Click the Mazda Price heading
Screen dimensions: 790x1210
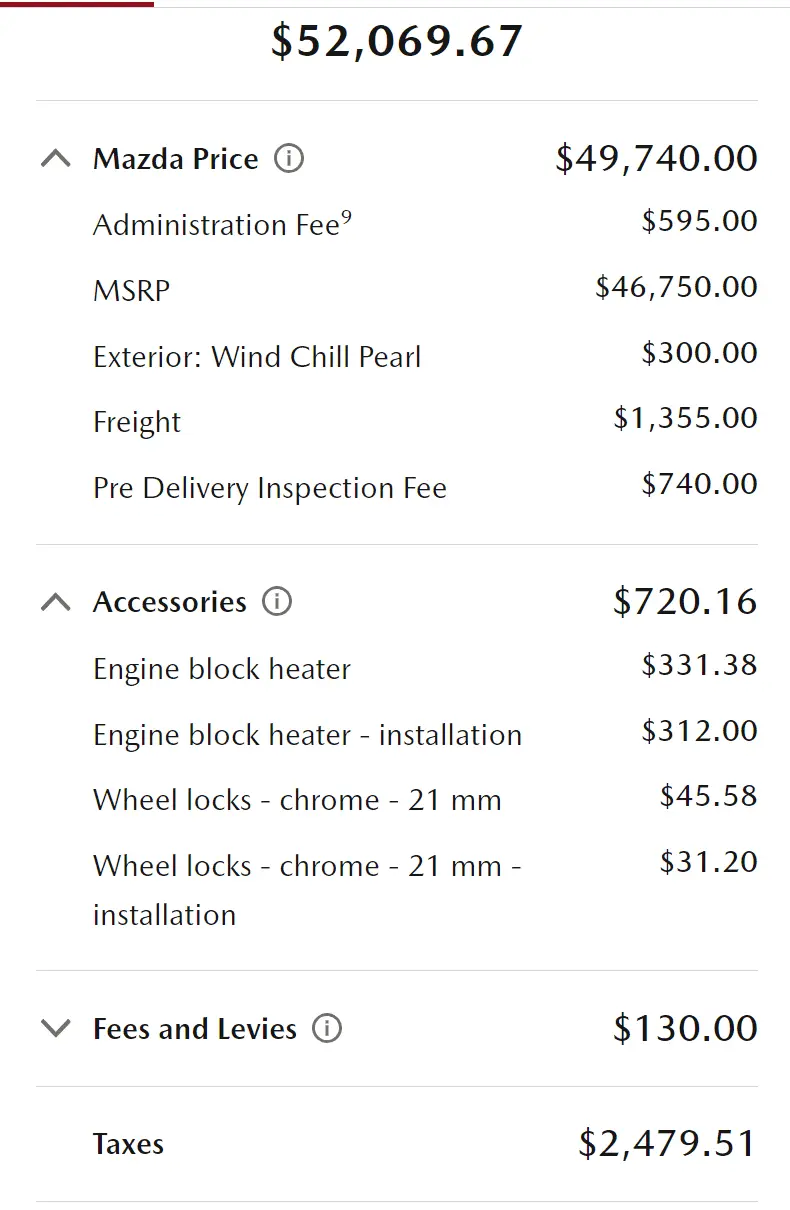click(x=176, y=158)
